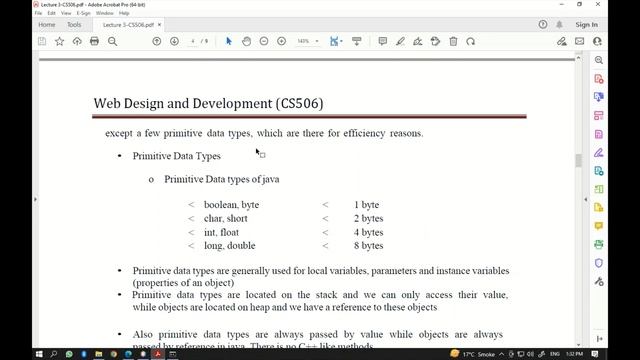Open File Explorer from the taskbar
The height and width of the screenshot is (360, 640).
[99, 354]
